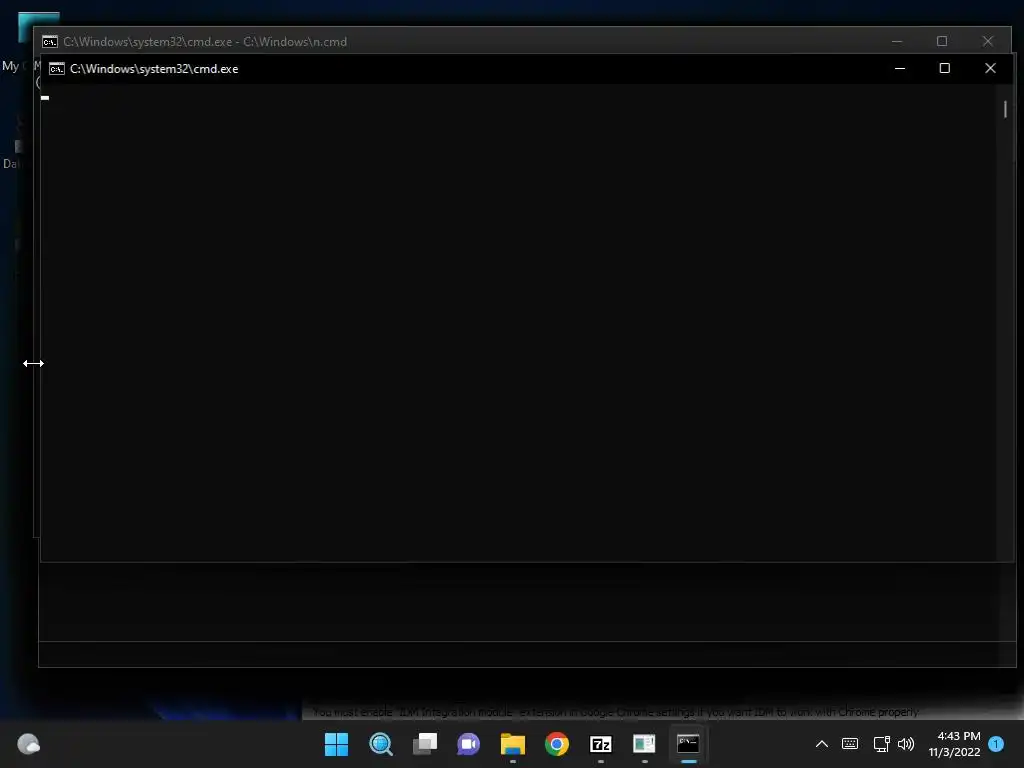The height and width of the screenshot is (768, 1024).
Task: Maximize the background n.cmd window
Action: pos(942,41)
